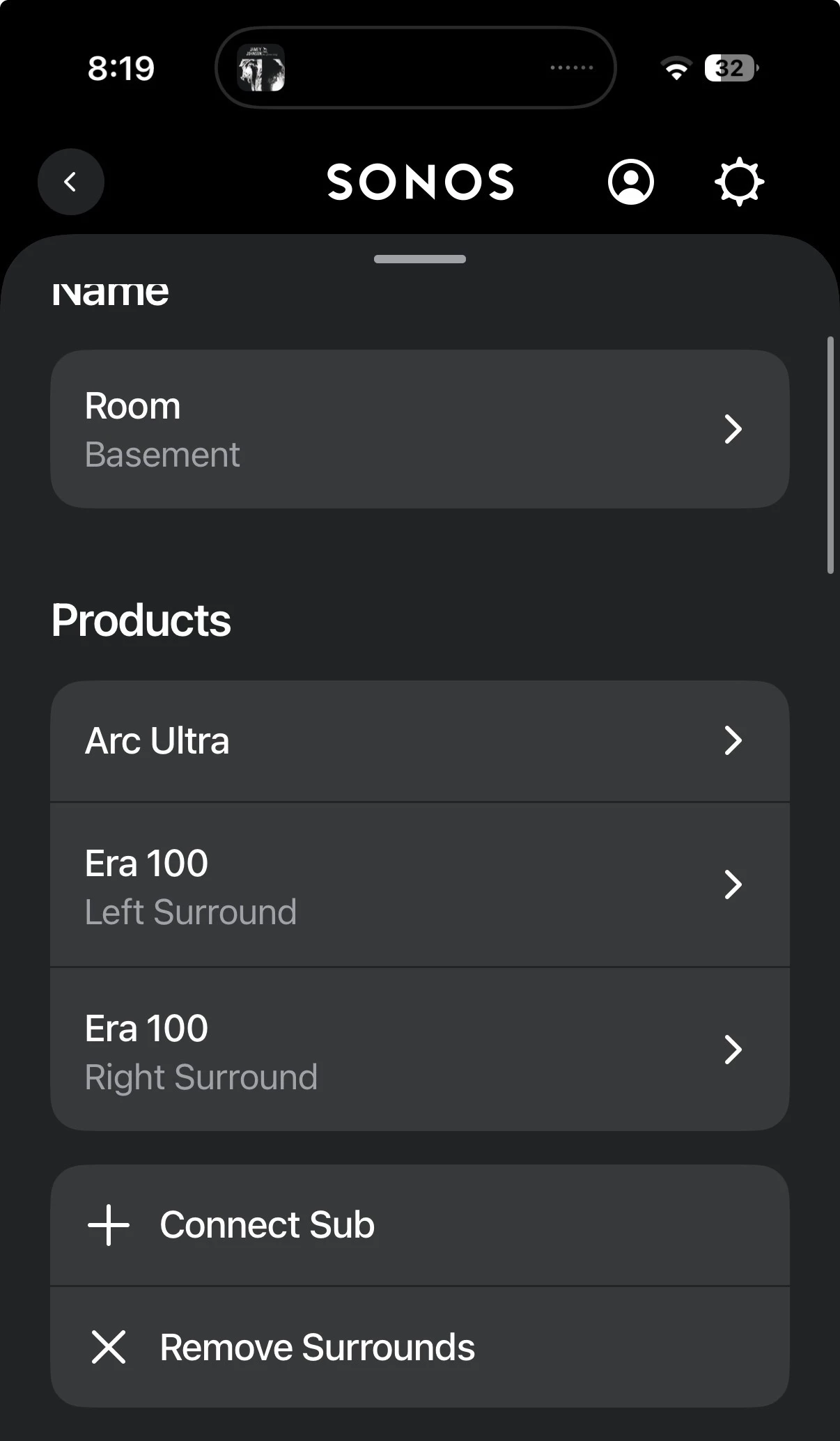This screenshot has width=840, height=1441.
Task: Expand the Arc Ultra chevron
Action: point(733,740)
